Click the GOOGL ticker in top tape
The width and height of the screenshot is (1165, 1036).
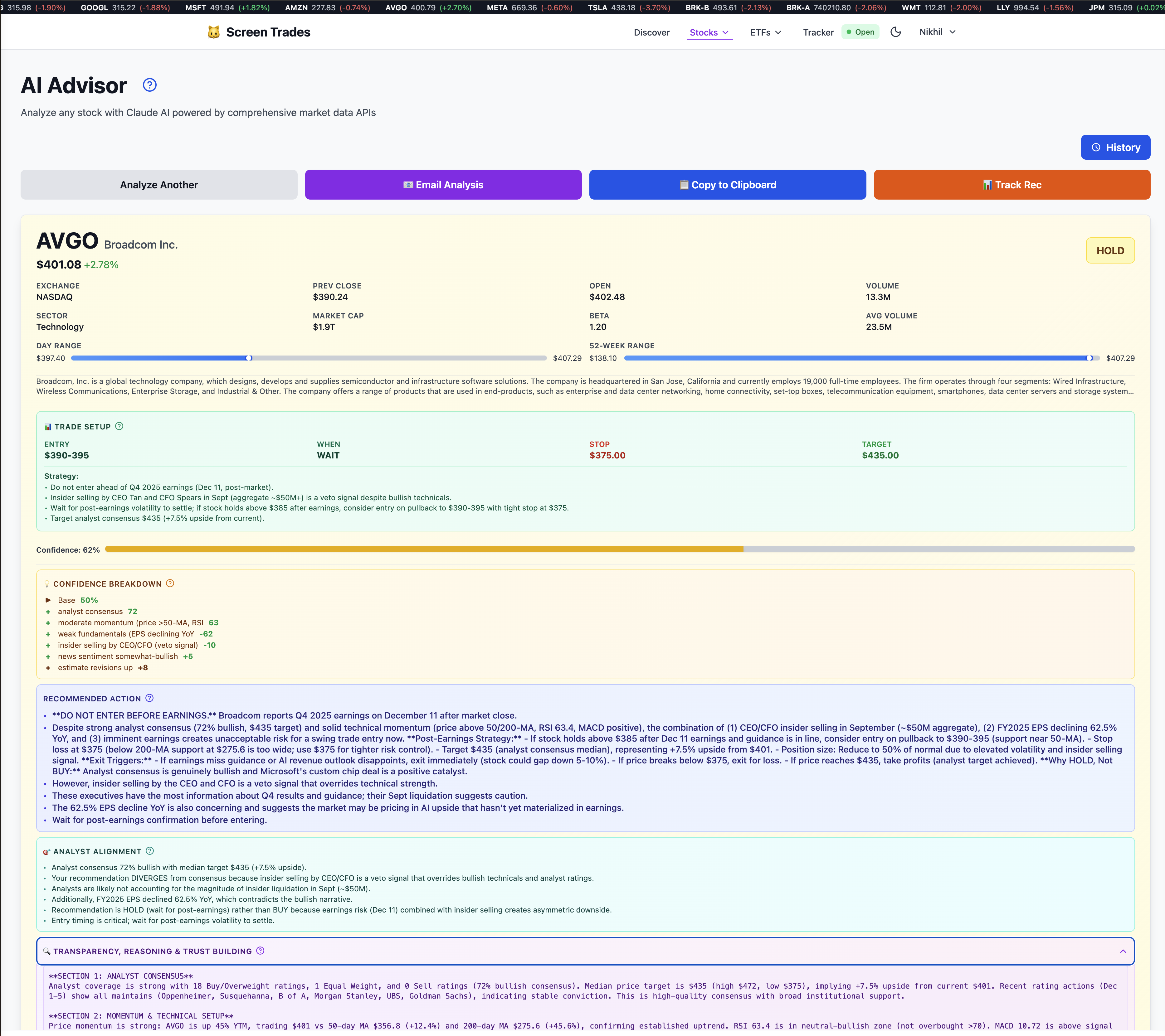125,7
